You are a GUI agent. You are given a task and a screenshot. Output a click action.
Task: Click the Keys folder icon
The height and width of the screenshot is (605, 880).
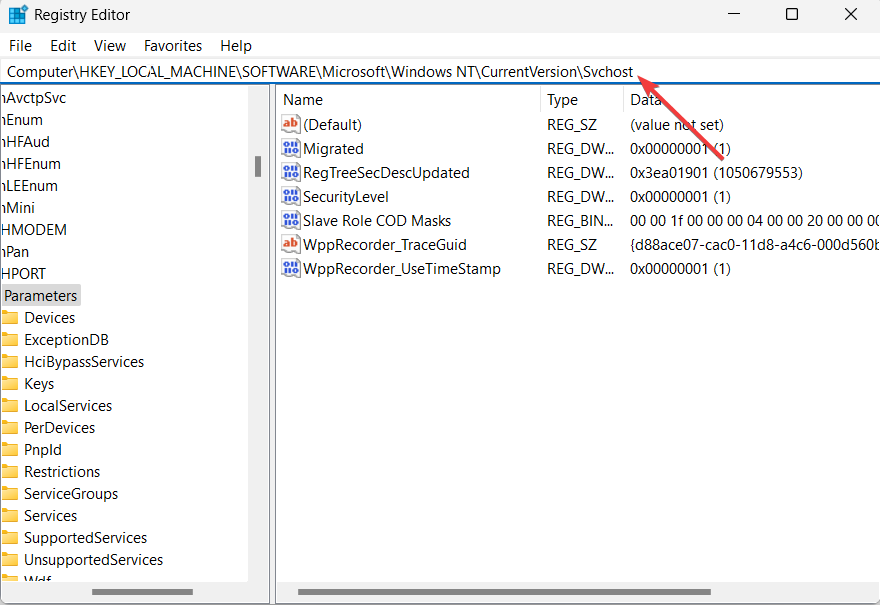pos(10,384)
